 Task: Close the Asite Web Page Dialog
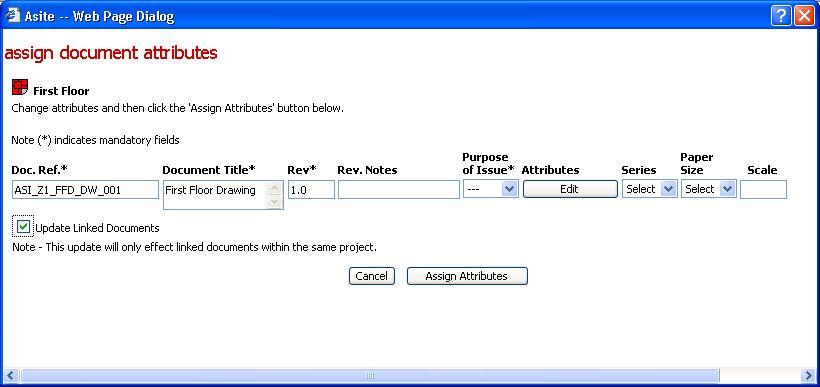point(804,16)
